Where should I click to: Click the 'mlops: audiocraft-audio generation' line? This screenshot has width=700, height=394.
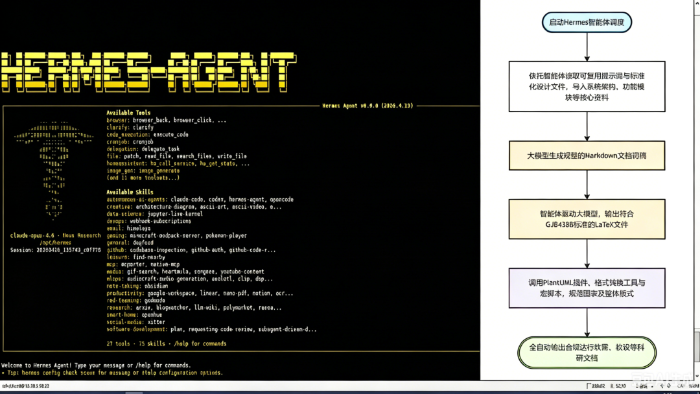click(x=189, y=278)
